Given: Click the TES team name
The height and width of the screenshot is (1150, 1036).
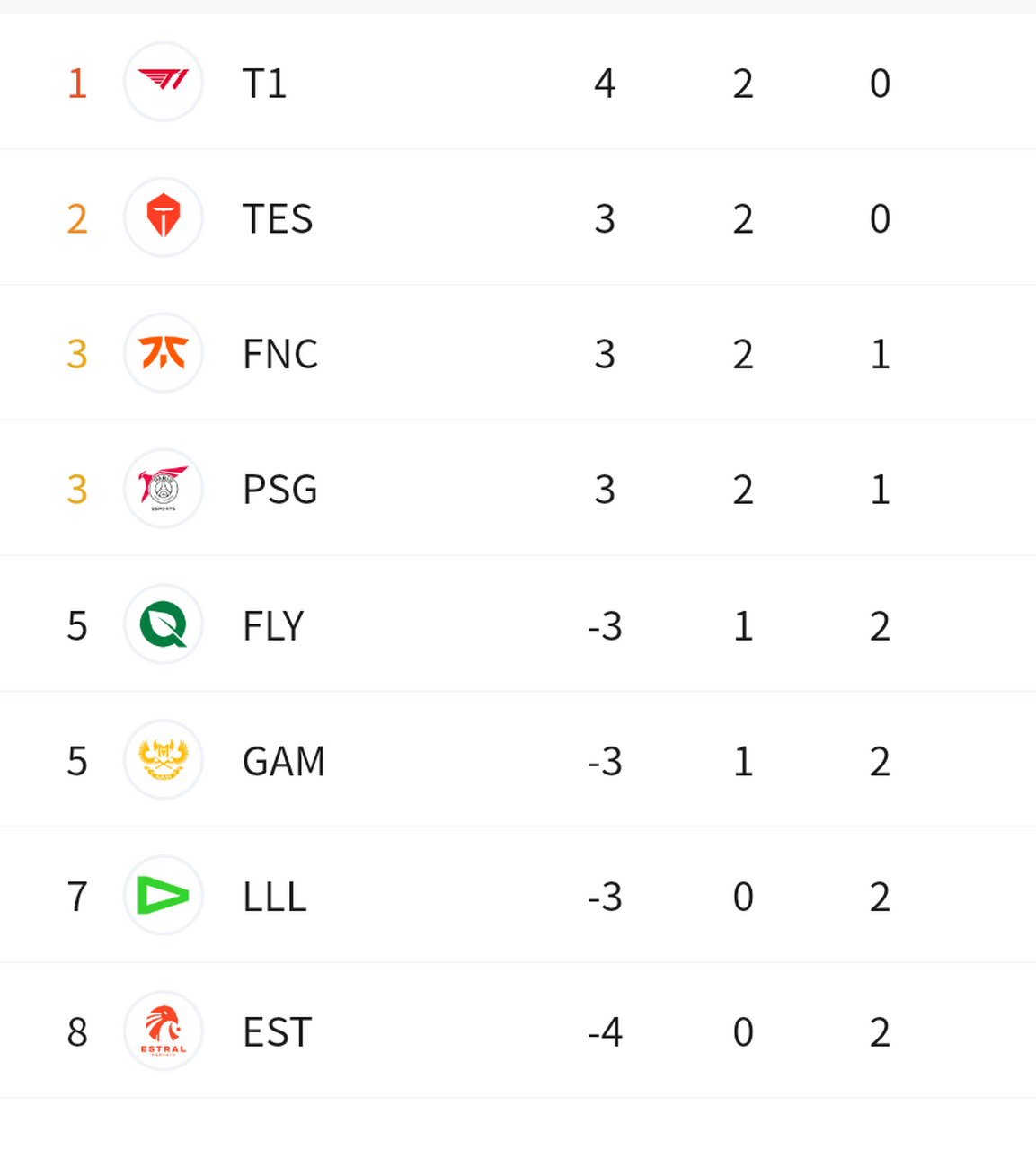Looking at the screenshot, I should (278, 219).
